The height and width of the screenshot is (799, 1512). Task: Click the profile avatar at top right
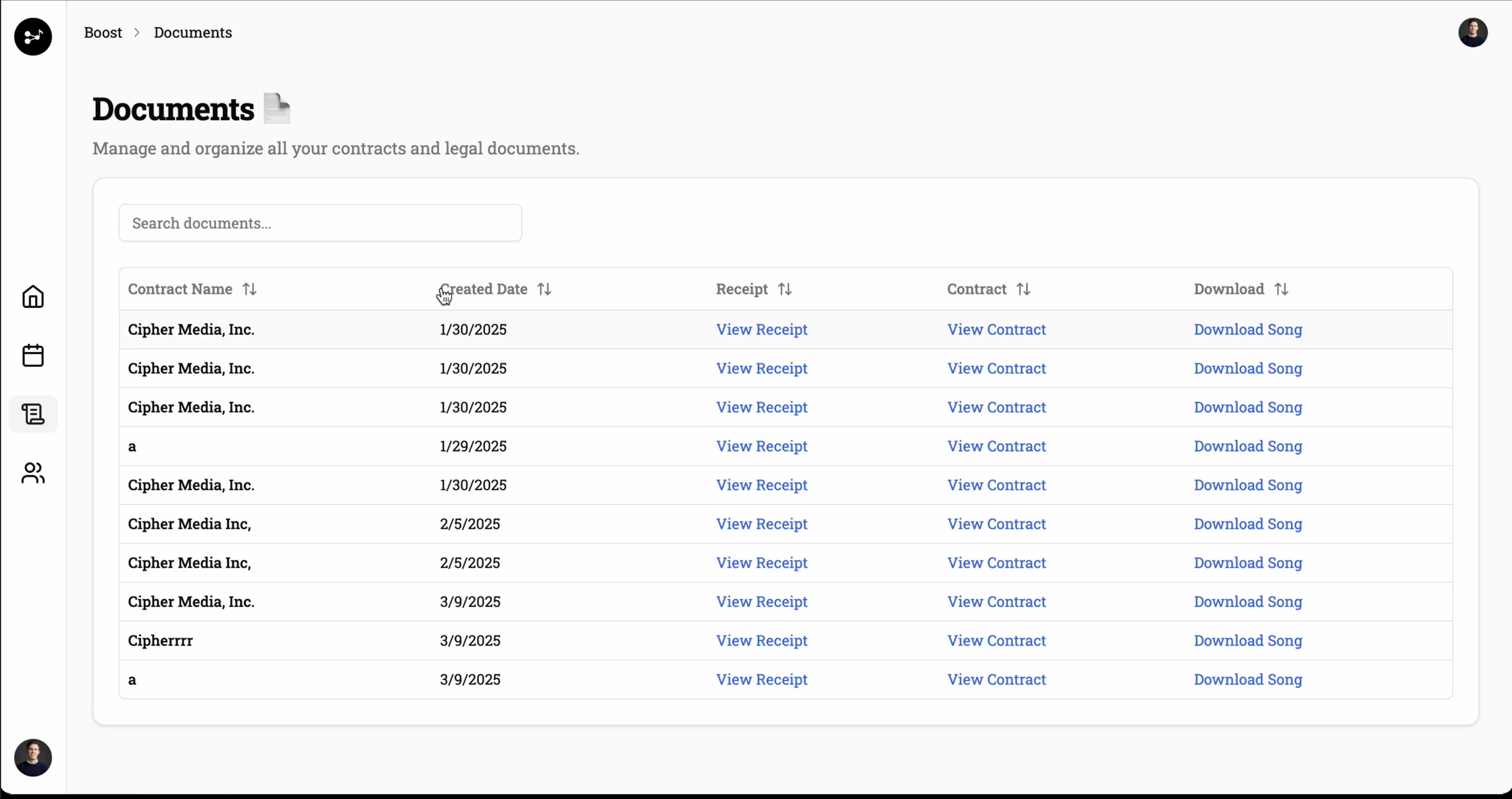[1473, 33]
